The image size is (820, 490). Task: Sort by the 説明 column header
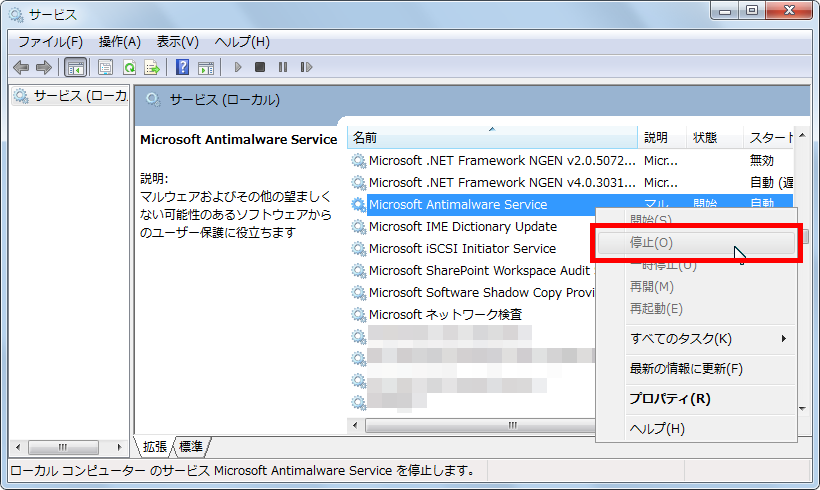662,138
